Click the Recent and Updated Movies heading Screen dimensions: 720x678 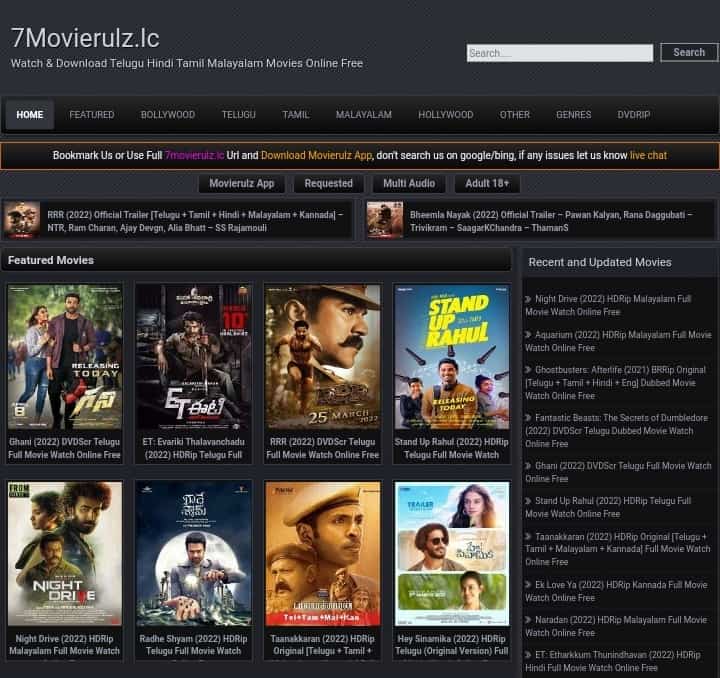(600, 262)
